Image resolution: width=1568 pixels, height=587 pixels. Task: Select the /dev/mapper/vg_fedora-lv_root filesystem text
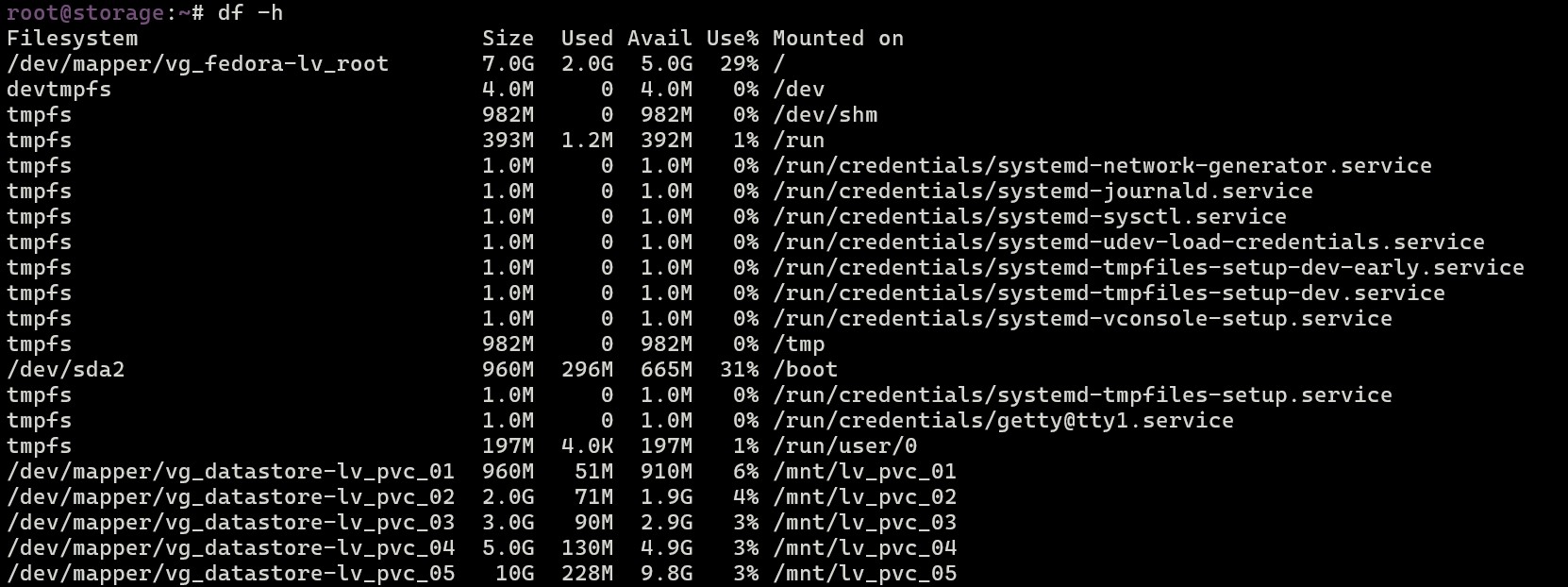pyautogui.click(x=197, y=64)
